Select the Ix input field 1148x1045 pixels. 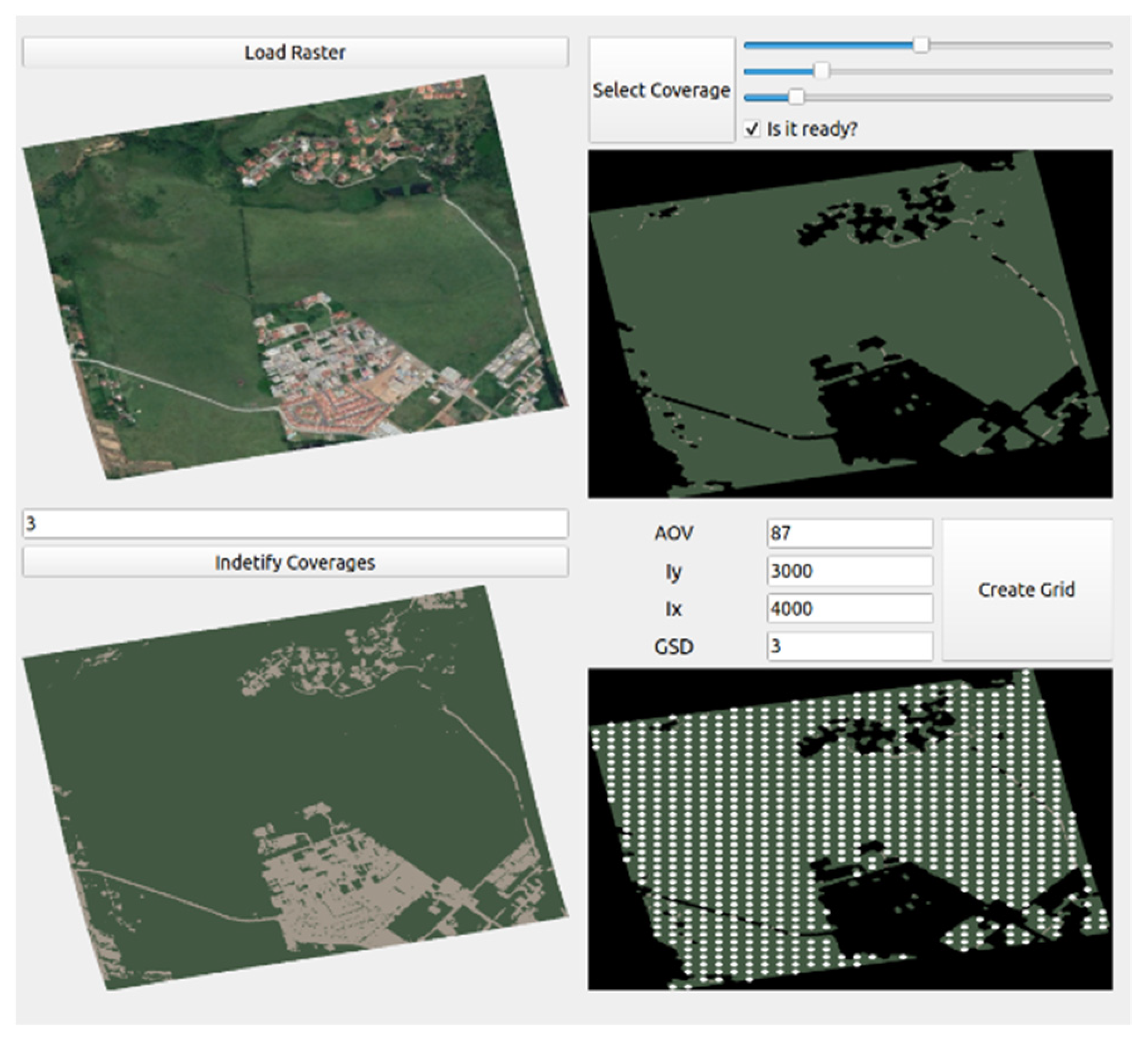[x=849, y=609]
